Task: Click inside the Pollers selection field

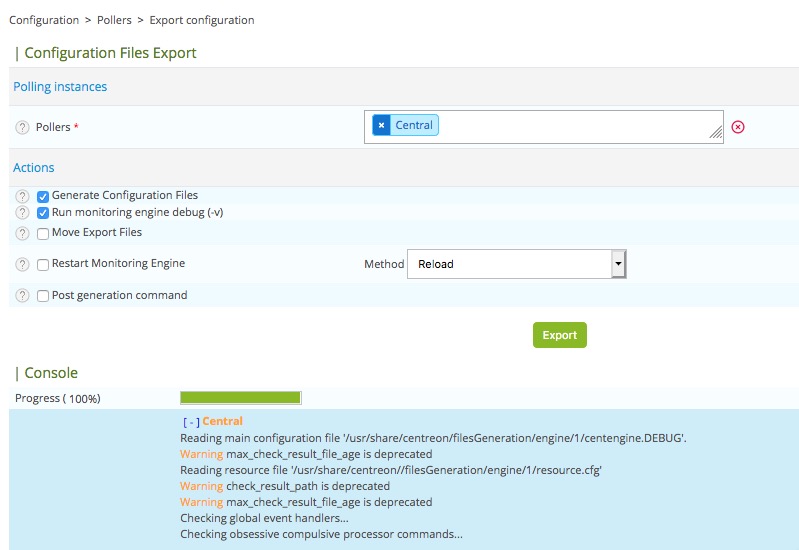Action: (x=580, y=127)
